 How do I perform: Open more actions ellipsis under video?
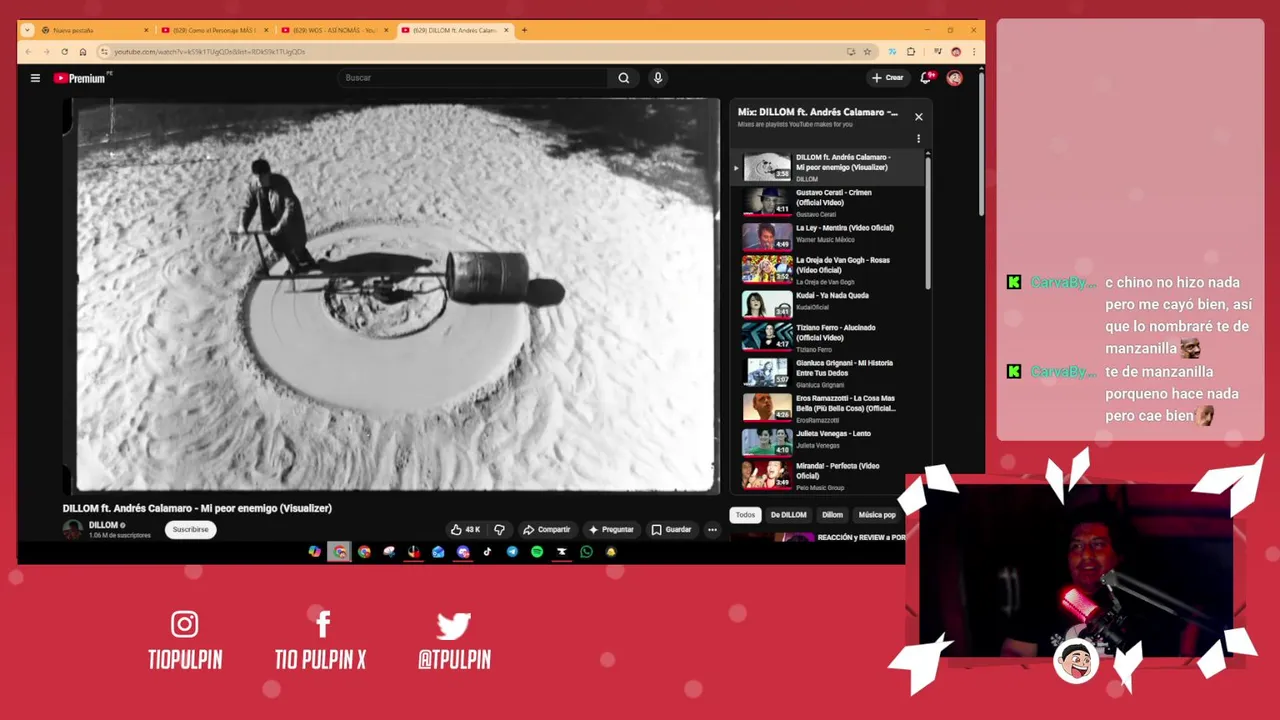point(712,529)
